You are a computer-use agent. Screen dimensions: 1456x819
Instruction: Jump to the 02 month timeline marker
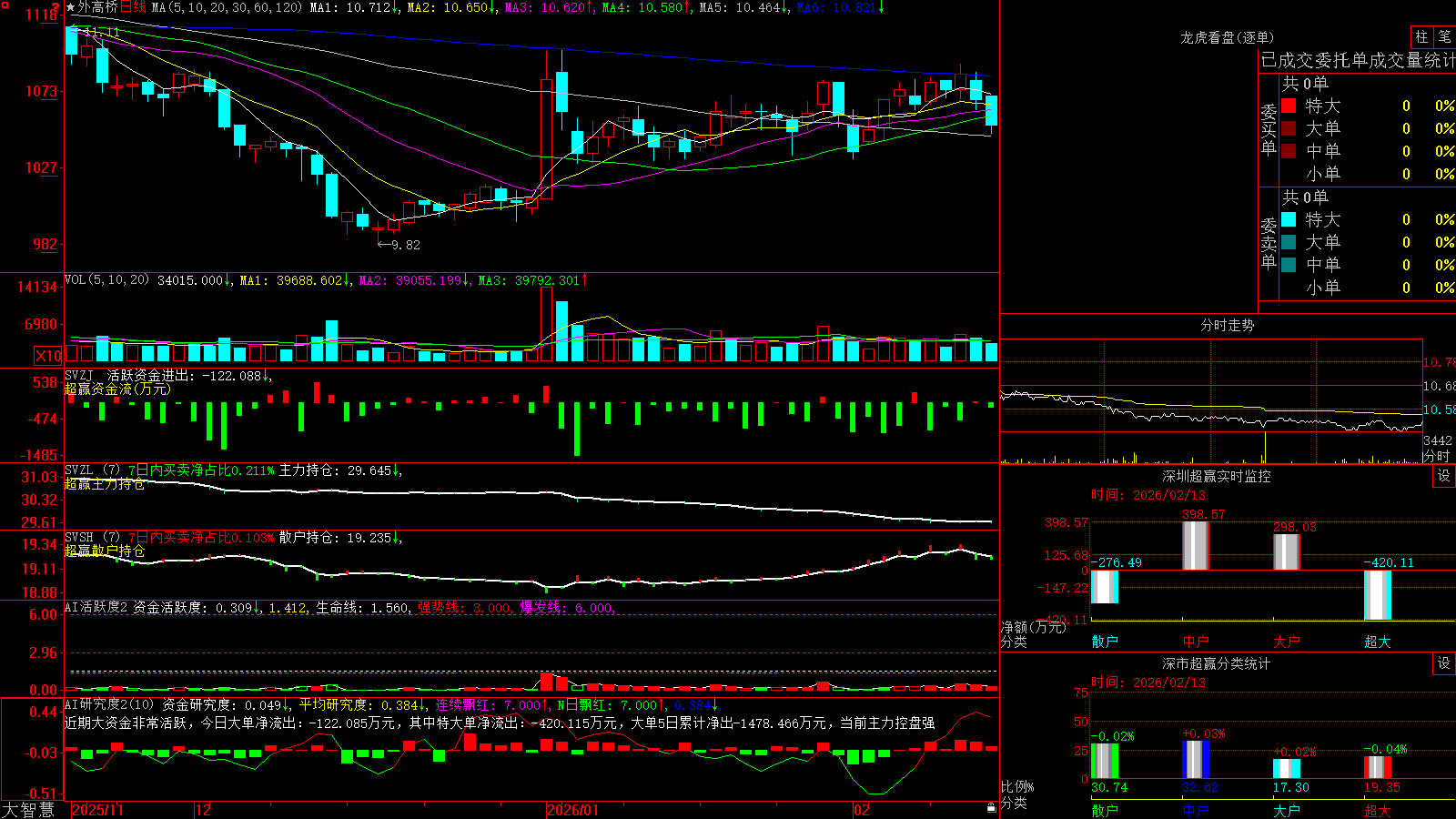pyautogui.click(x=862, y=810)
